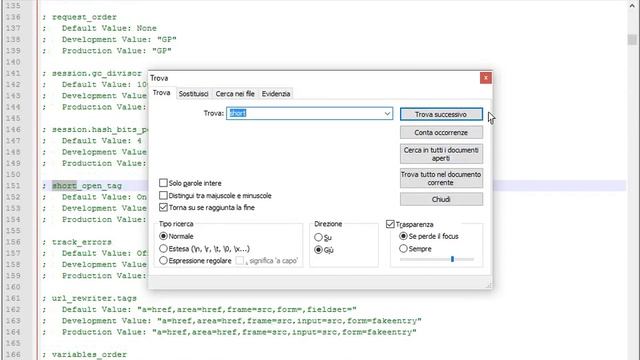Click 'Development Value: "GP"' on line 138

pos(119,40)
